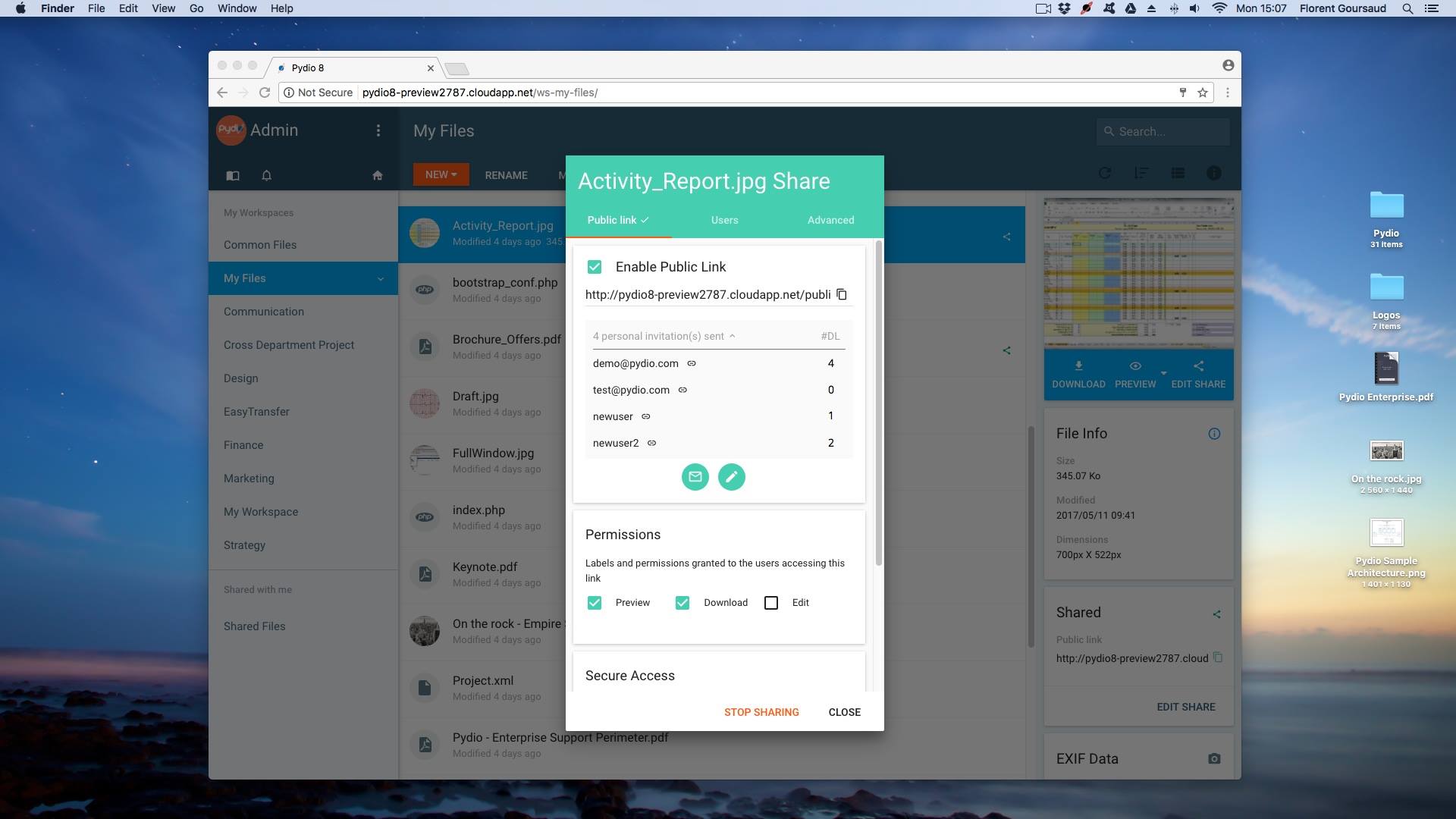The height and width of the screenshot is (819, 1456).
Task: Switch the list display mode
Action: click(x=1178, y=174)
